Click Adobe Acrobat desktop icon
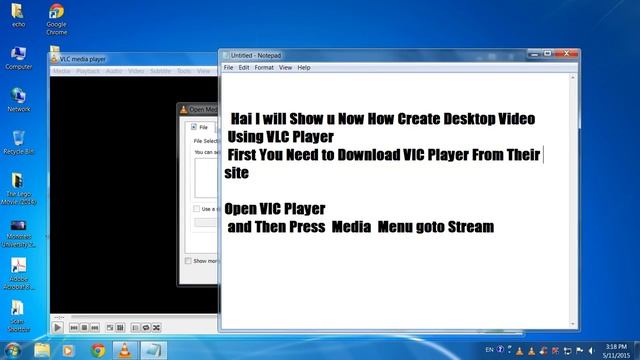This screenshot has height=360, width=640. click(x=18, y=273)
